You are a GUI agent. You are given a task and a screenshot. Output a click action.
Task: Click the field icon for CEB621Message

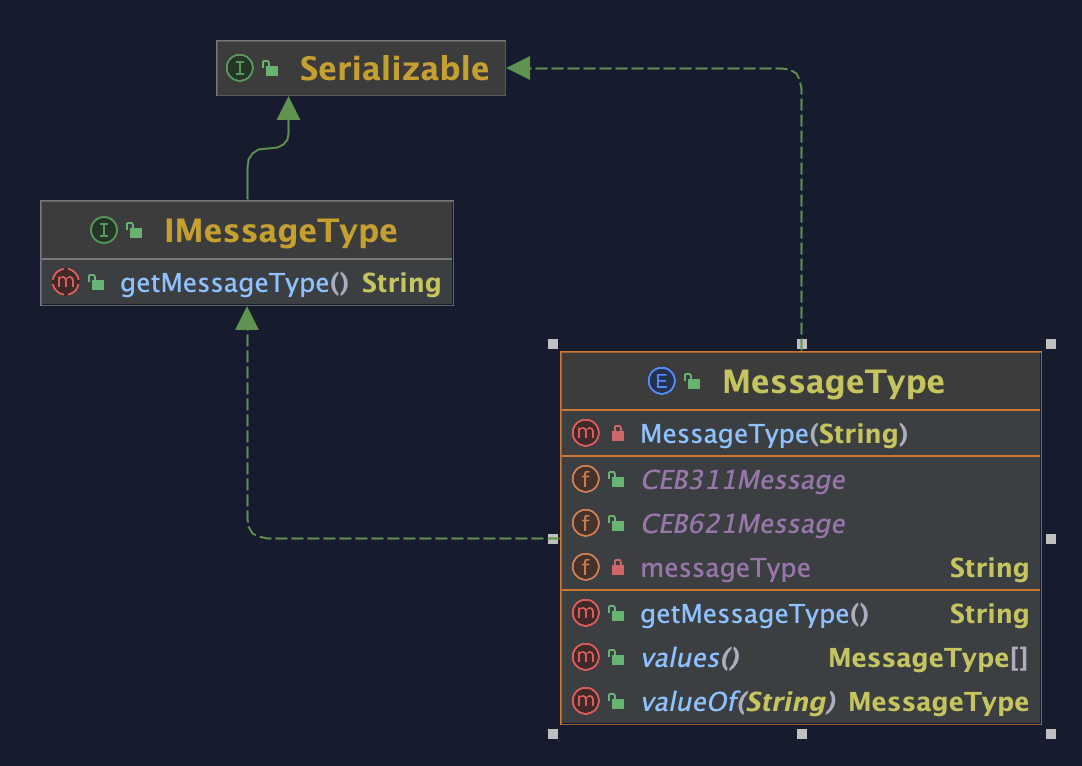tap(585, 524)
